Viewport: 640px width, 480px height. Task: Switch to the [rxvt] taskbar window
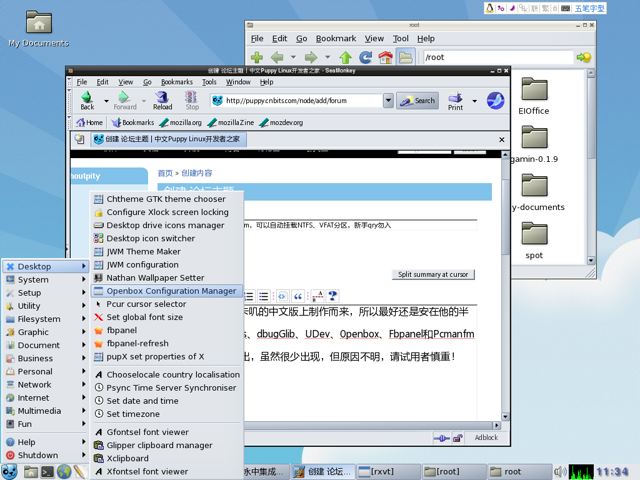[388, 472]
